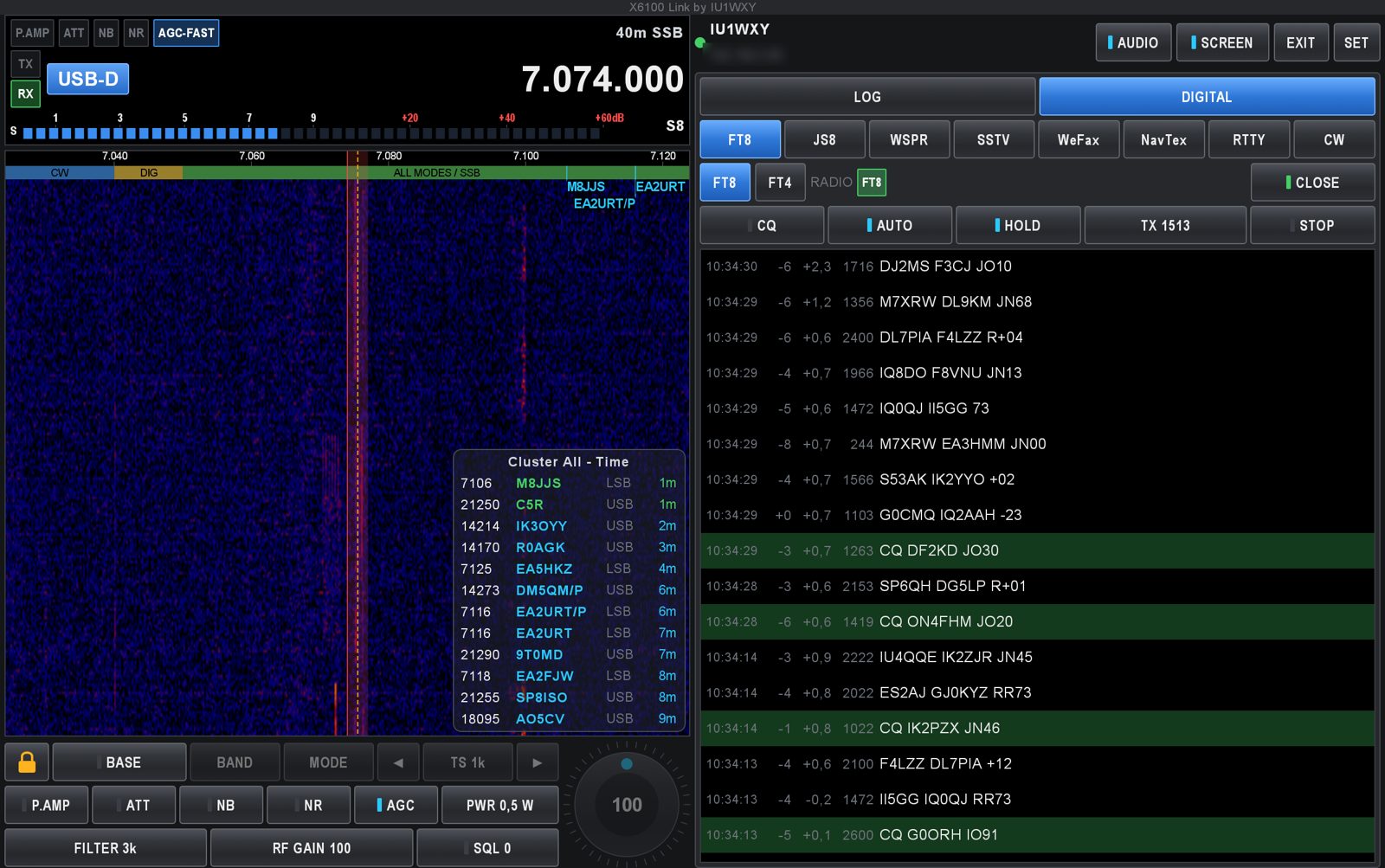1385x868 pixels.
Task: Click the STOP button
Action: click(1312, 225)
